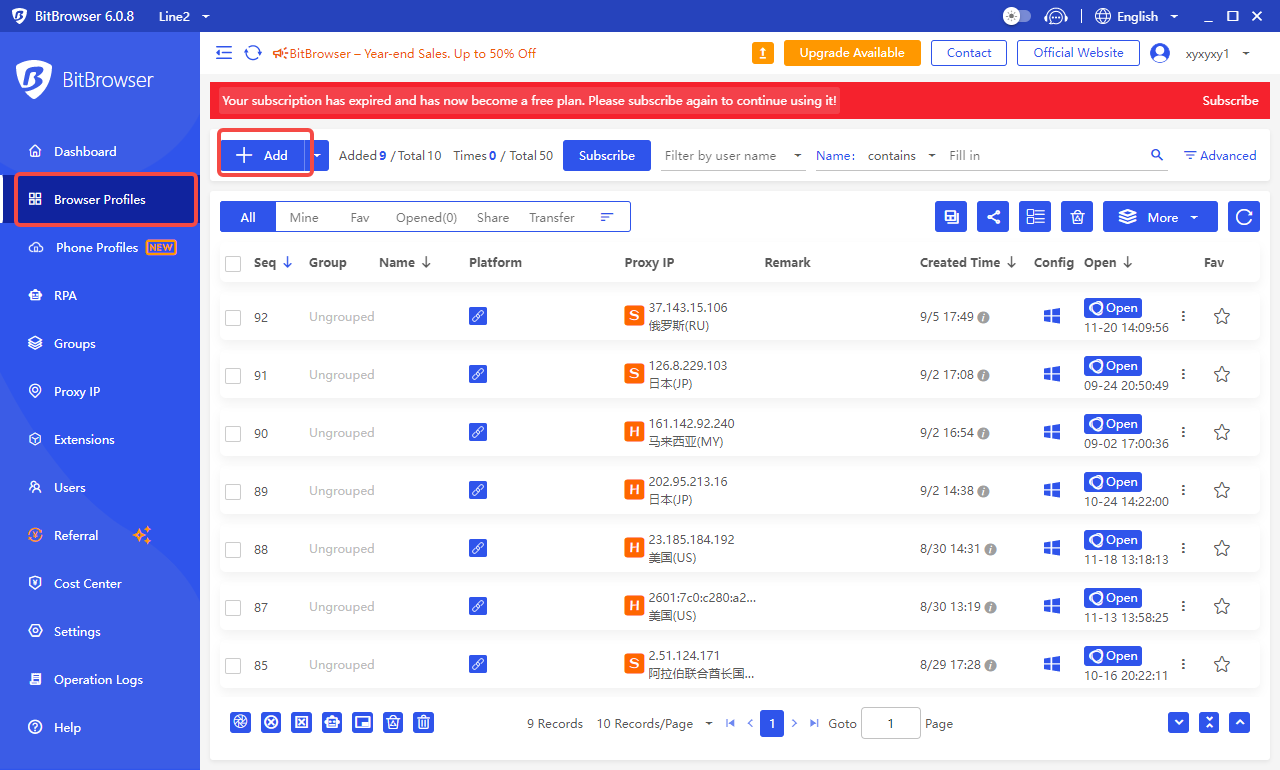
Task: Sort by the Created Time column
Action: point(968,263)
